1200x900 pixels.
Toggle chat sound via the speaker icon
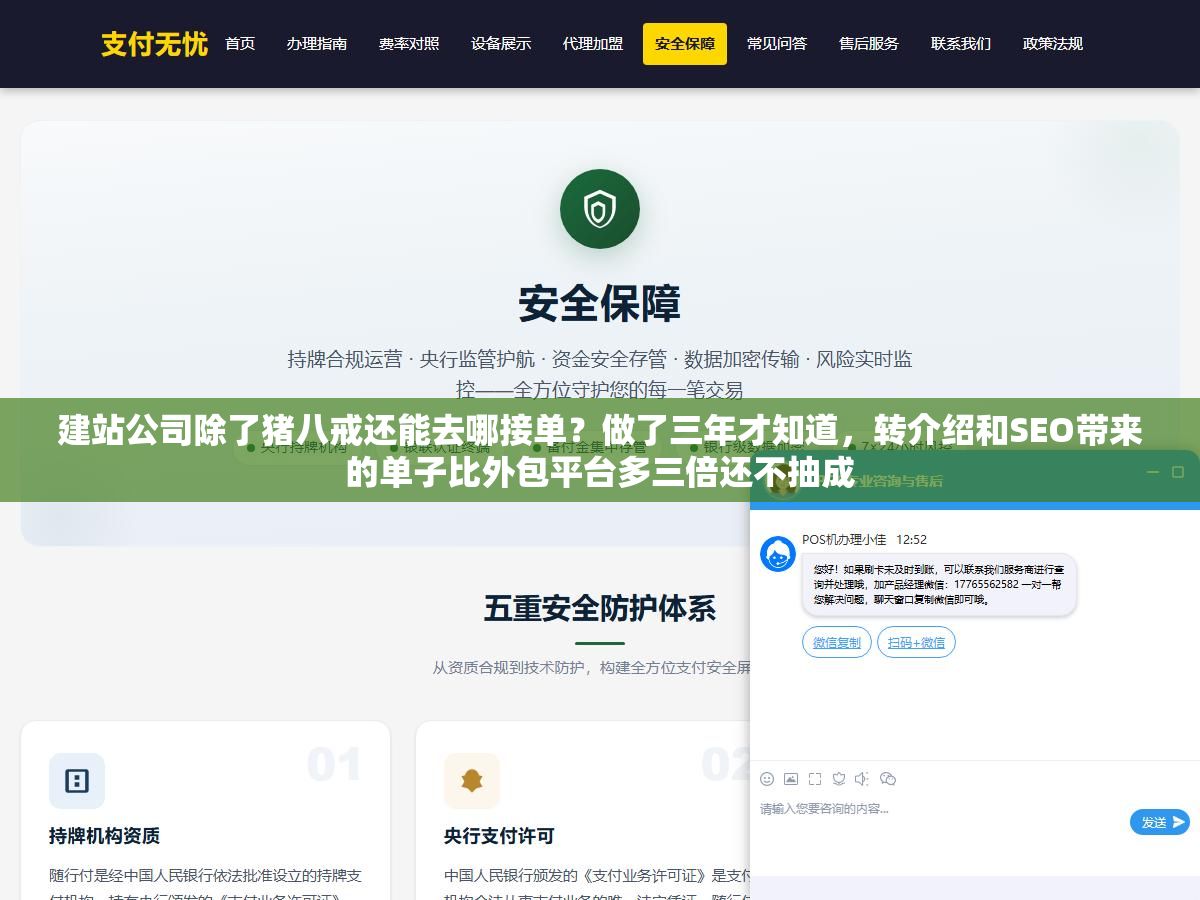click(862, 779)
